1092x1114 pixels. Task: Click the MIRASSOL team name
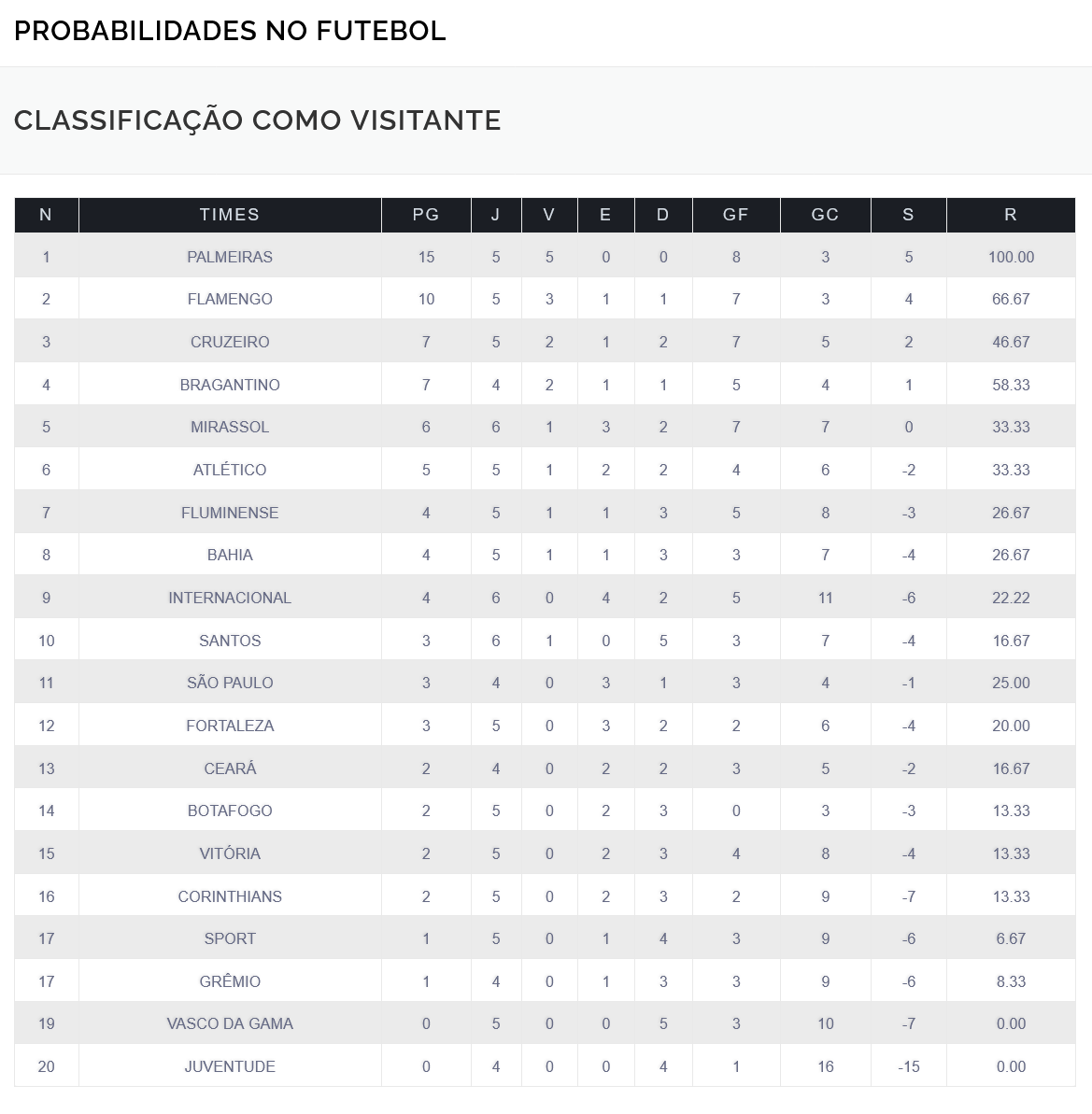(x=230, y=428)
